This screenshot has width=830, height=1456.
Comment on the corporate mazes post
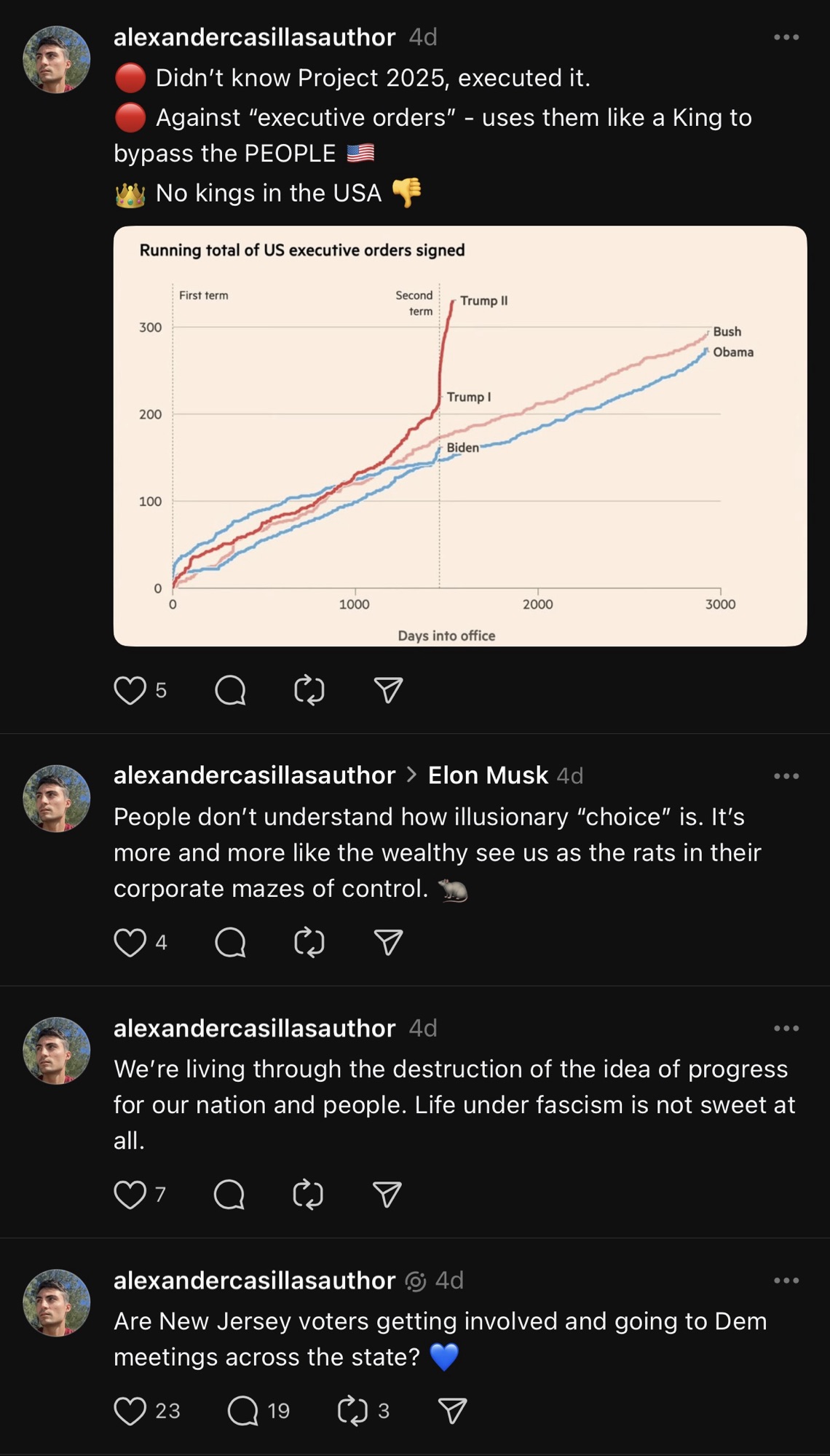tap(230, 943)
